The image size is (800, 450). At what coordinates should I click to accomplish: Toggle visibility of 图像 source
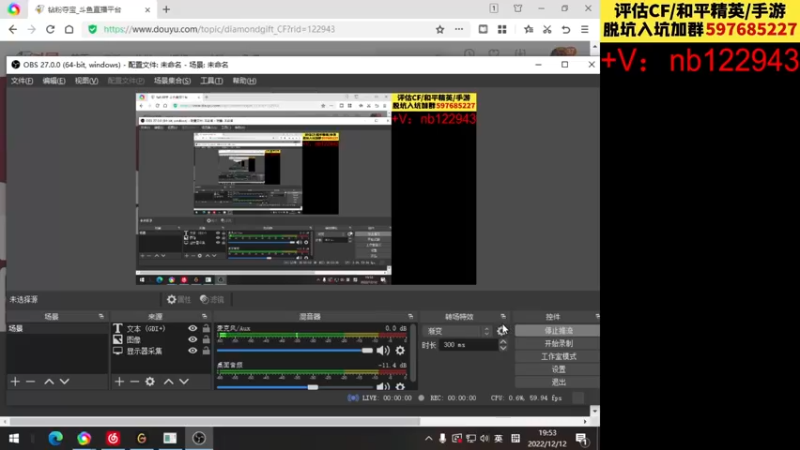click(x=192, y=340)
